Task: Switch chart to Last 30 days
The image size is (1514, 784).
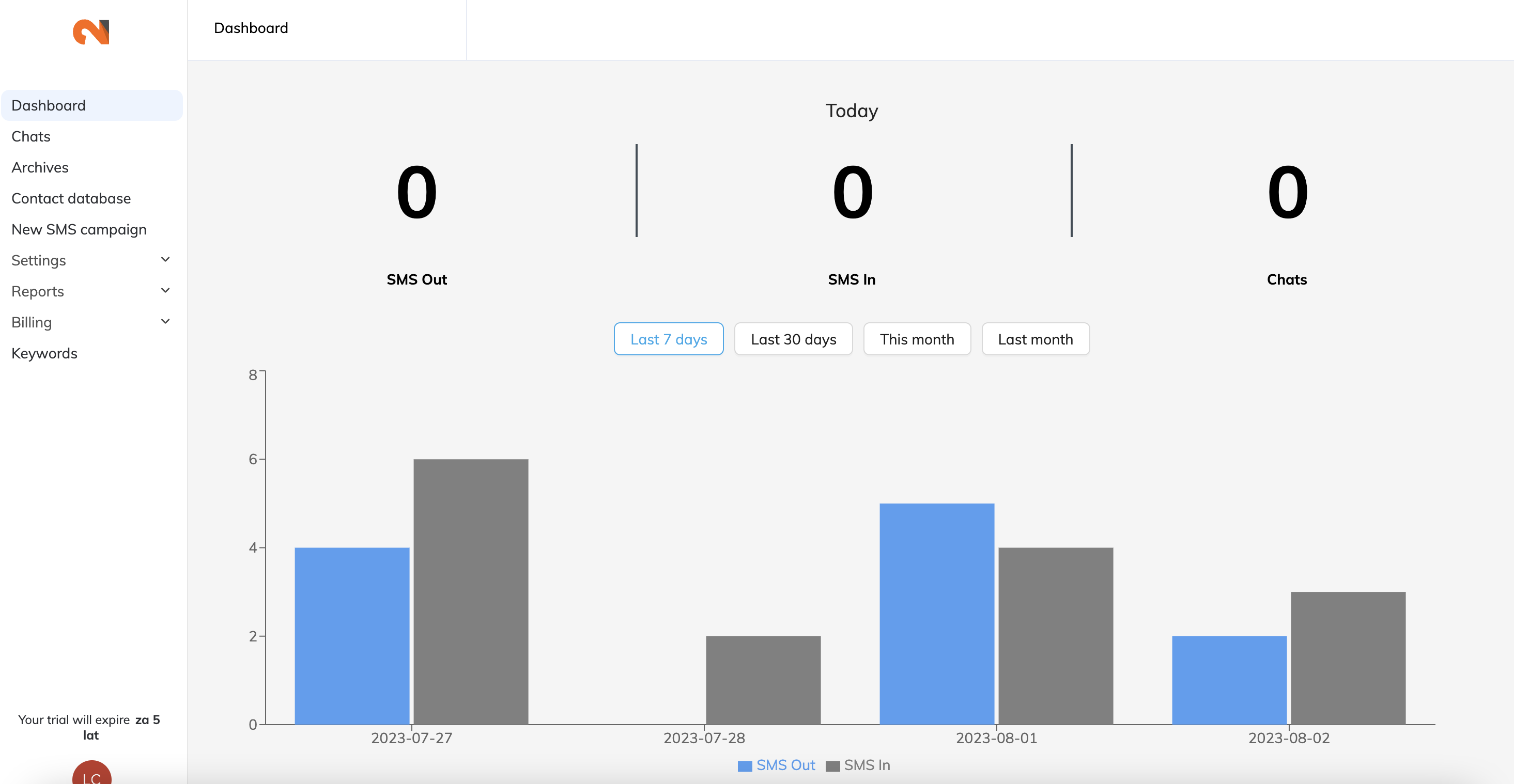Action: [793, 339]
